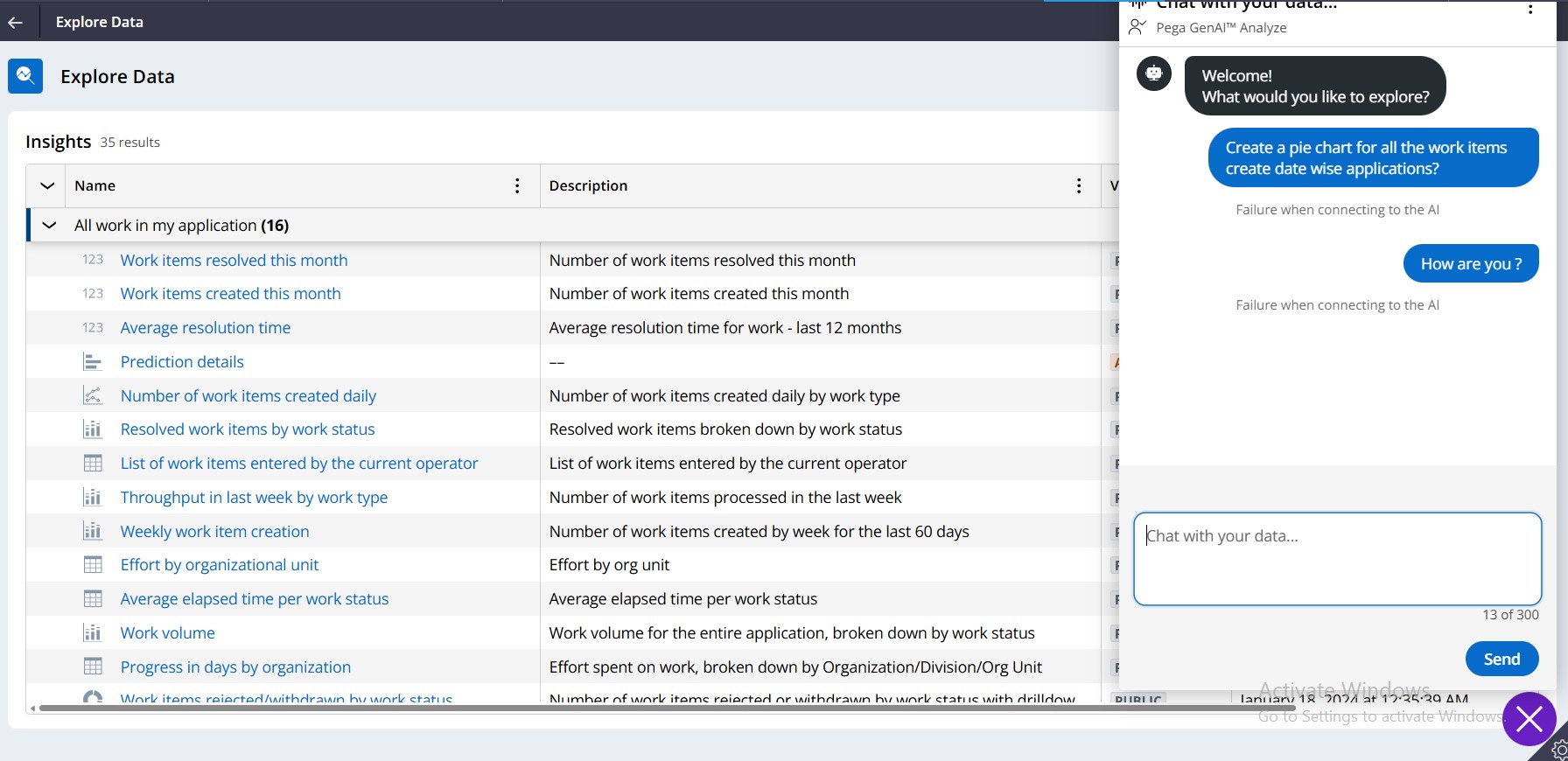Open Average resolution time insight
The image size is (1568, 761).
[x=206, y=328]
